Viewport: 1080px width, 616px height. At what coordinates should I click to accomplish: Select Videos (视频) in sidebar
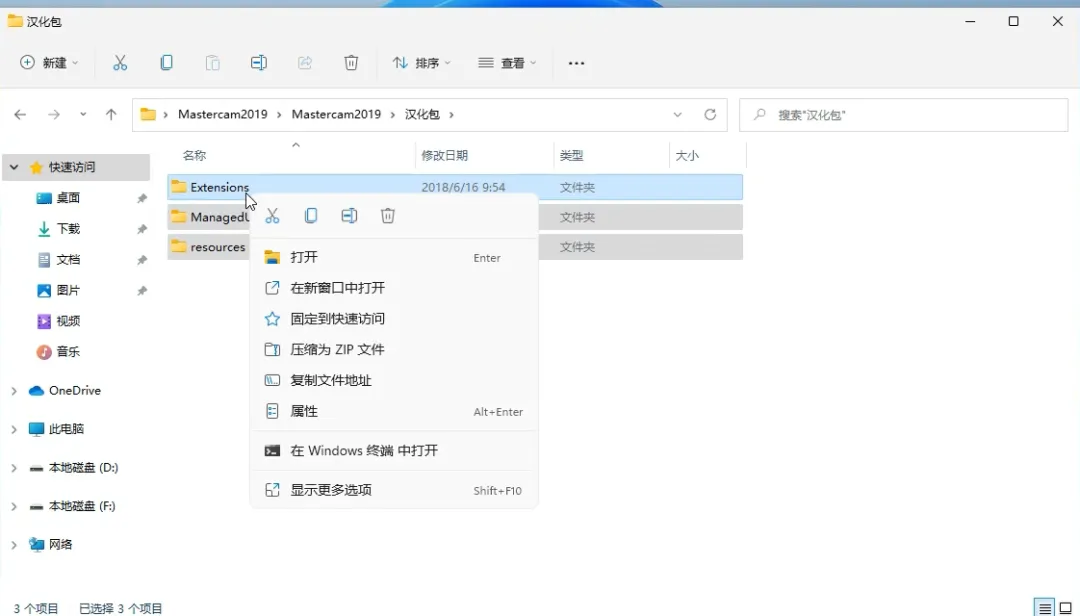(68, 321)
